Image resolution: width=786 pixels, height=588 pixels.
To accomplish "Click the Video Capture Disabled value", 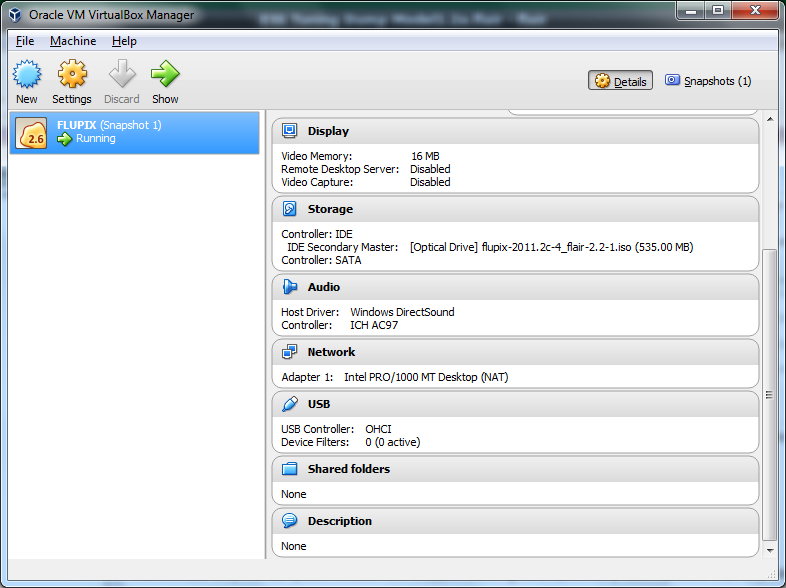I will 430,182.
